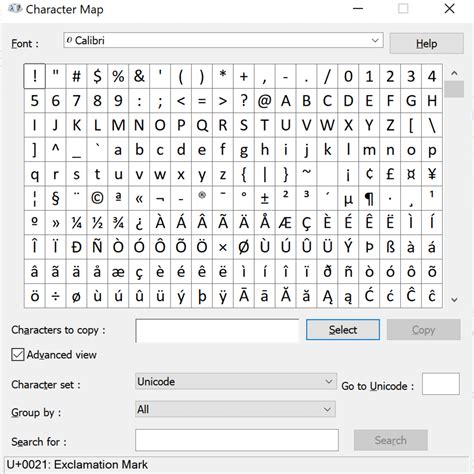Select the sharp s ß character

click(390, 247)
